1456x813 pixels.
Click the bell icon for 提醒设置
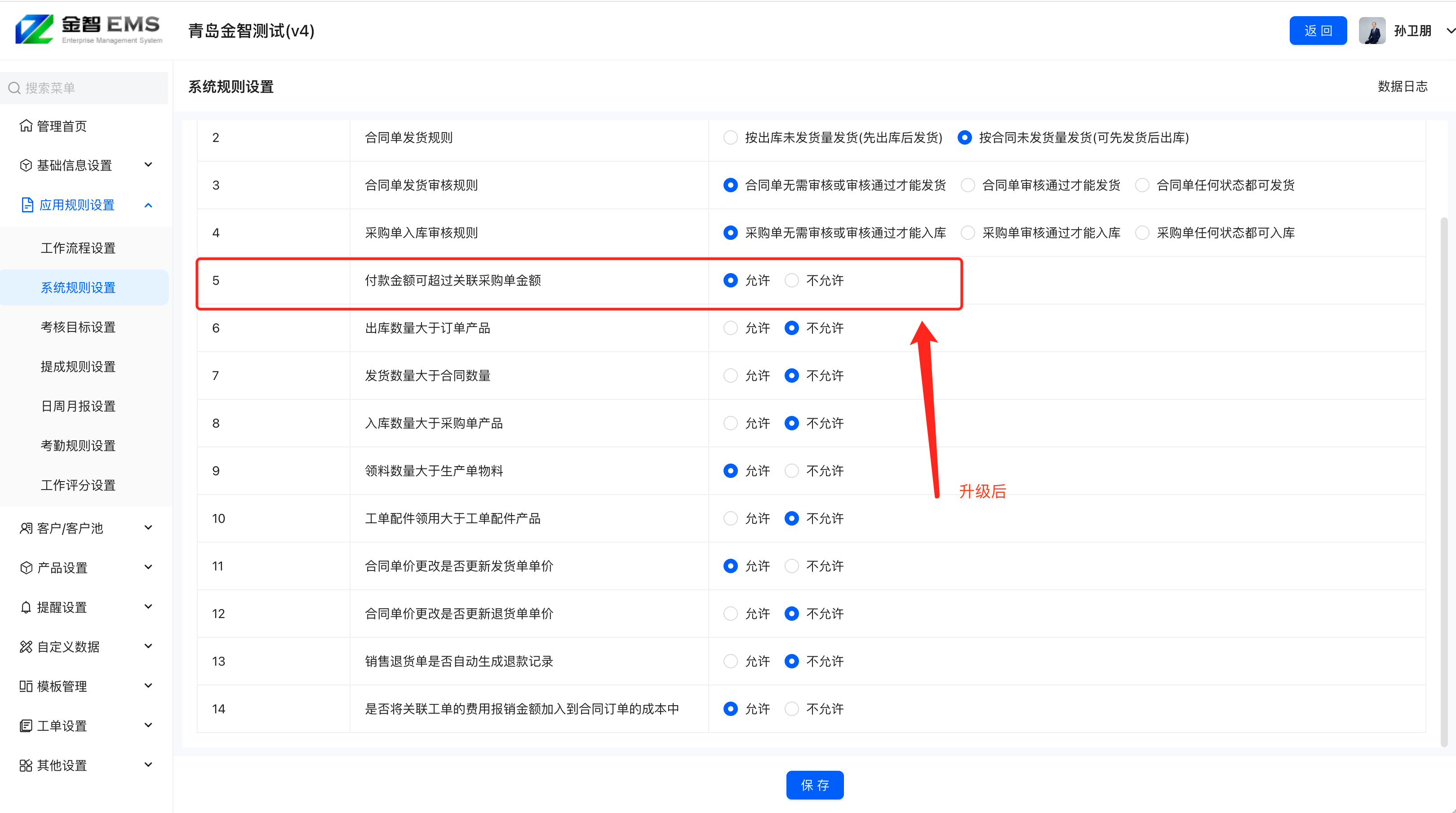26,607
